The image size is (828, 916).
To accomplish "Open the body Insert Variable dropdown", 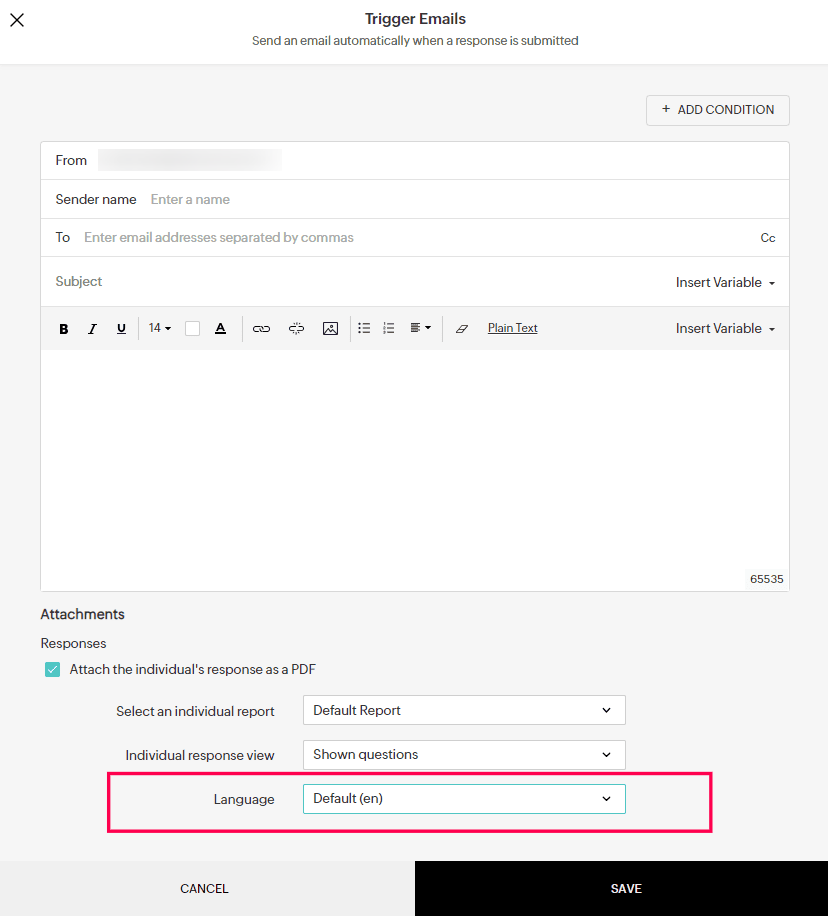I will coord(725,329).
